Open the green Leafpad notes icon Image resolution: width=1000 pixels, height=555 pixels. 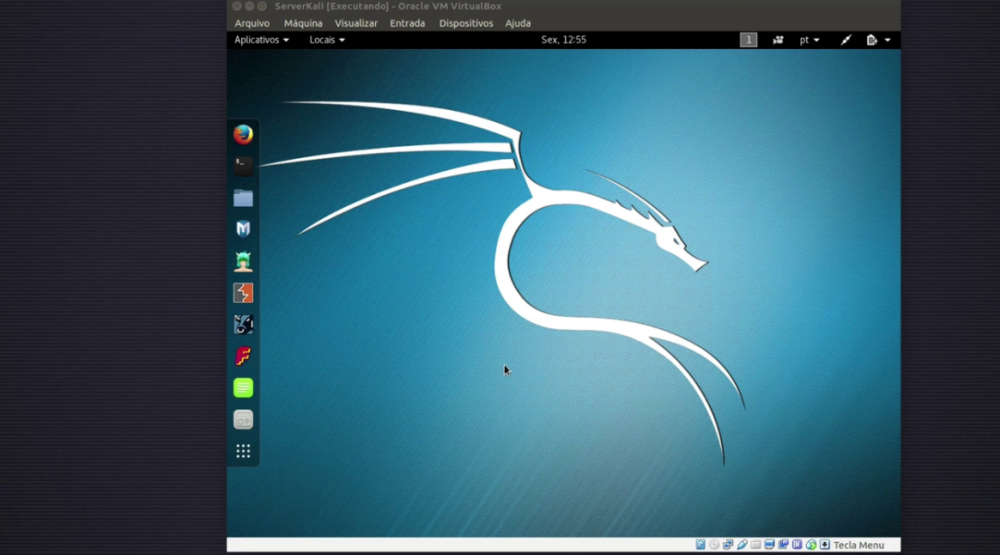click(x=243, y=388)
